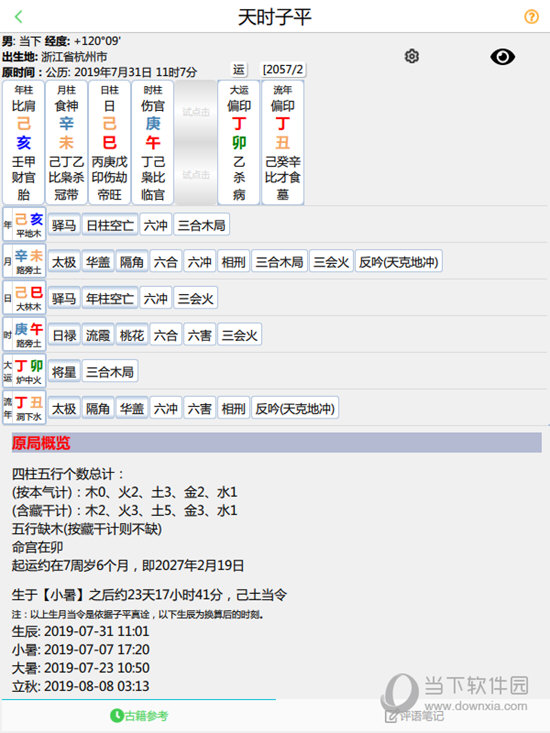The image size is (550, 733).
Task: Open settings gear icon
Action: 412,57
